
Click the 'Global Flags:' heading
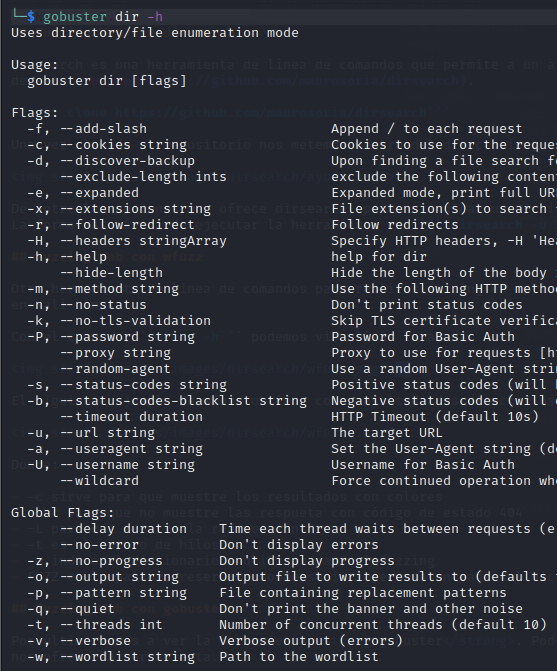(x=62, y=513)
